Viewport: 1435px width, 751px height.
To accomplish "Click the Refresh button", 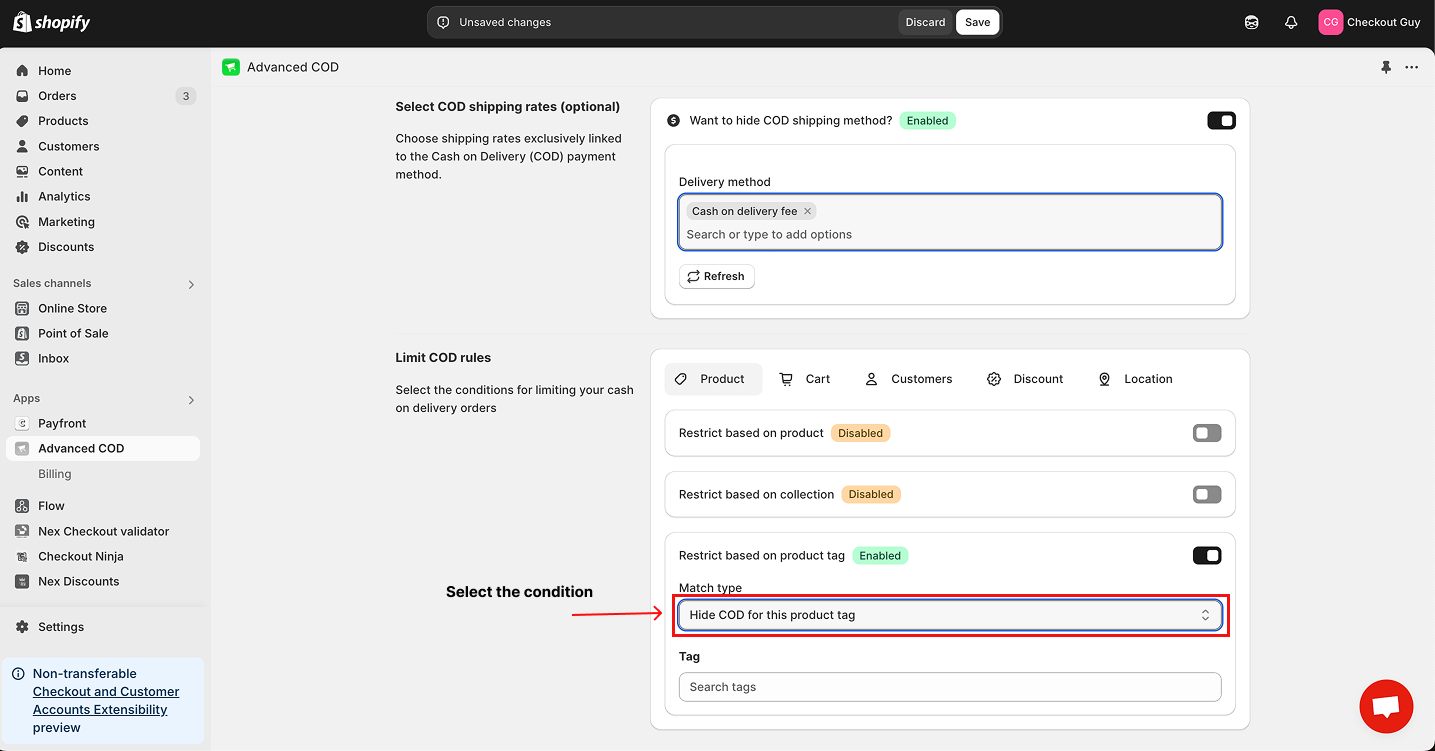I will click(x=716, y=277).
